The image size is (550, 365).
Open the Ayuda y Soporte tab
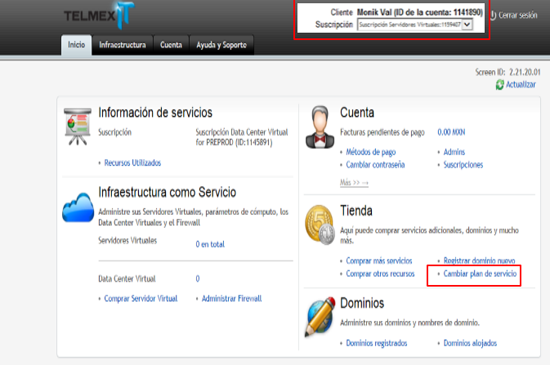221,45
